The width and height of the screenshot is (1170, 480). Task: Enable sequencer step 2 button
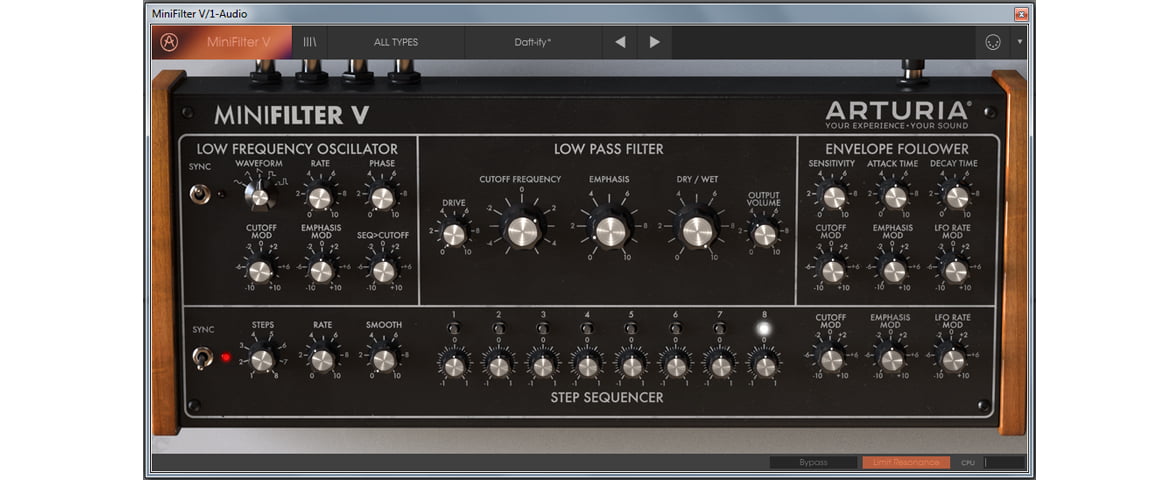coord(498,328)
